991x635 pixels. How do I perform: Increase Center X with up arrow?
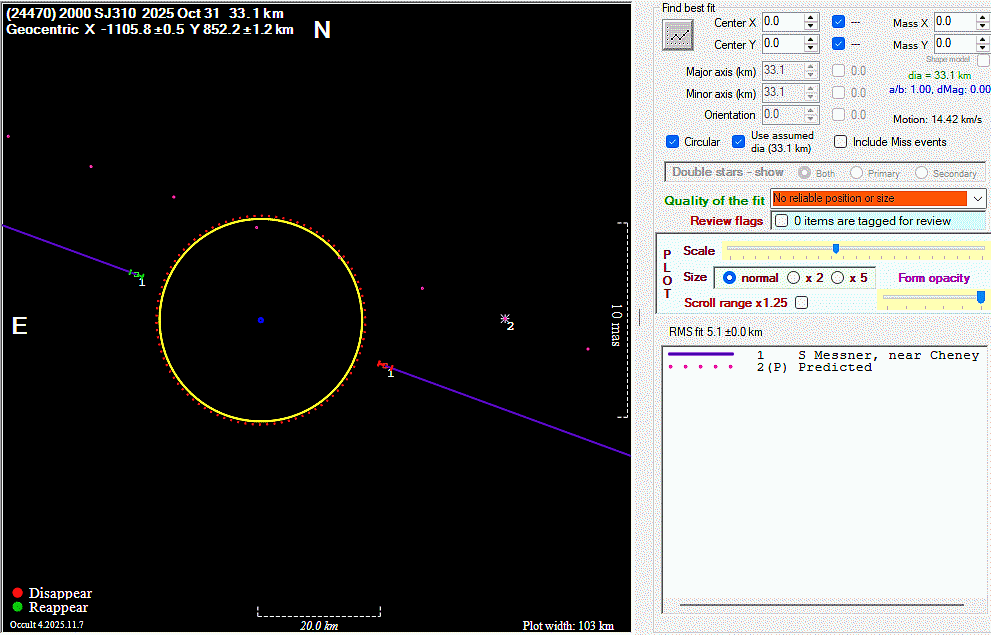(811, 17)
